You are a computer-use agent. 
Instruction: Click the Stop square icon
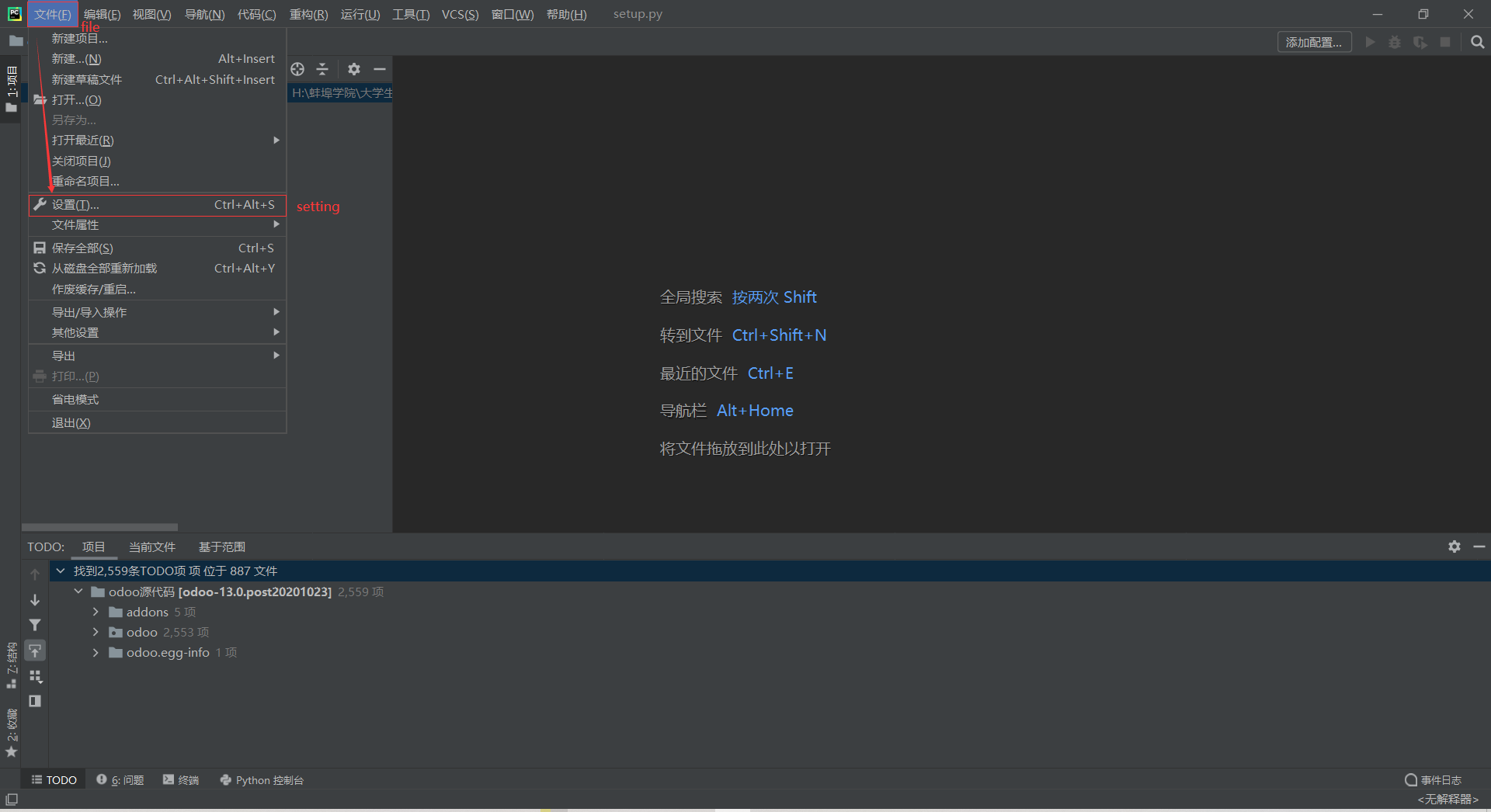(1445, 42)
